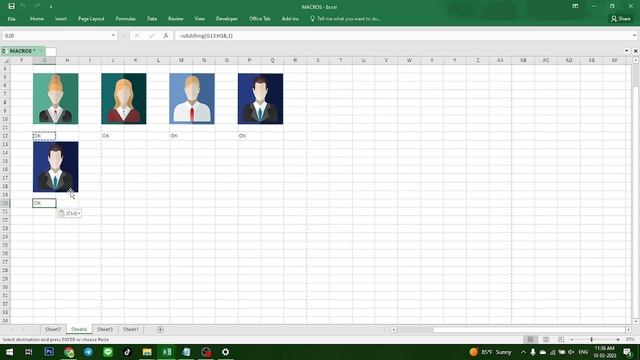Click the Undo arrow in quick access toolbar

(x=24, y=6)
